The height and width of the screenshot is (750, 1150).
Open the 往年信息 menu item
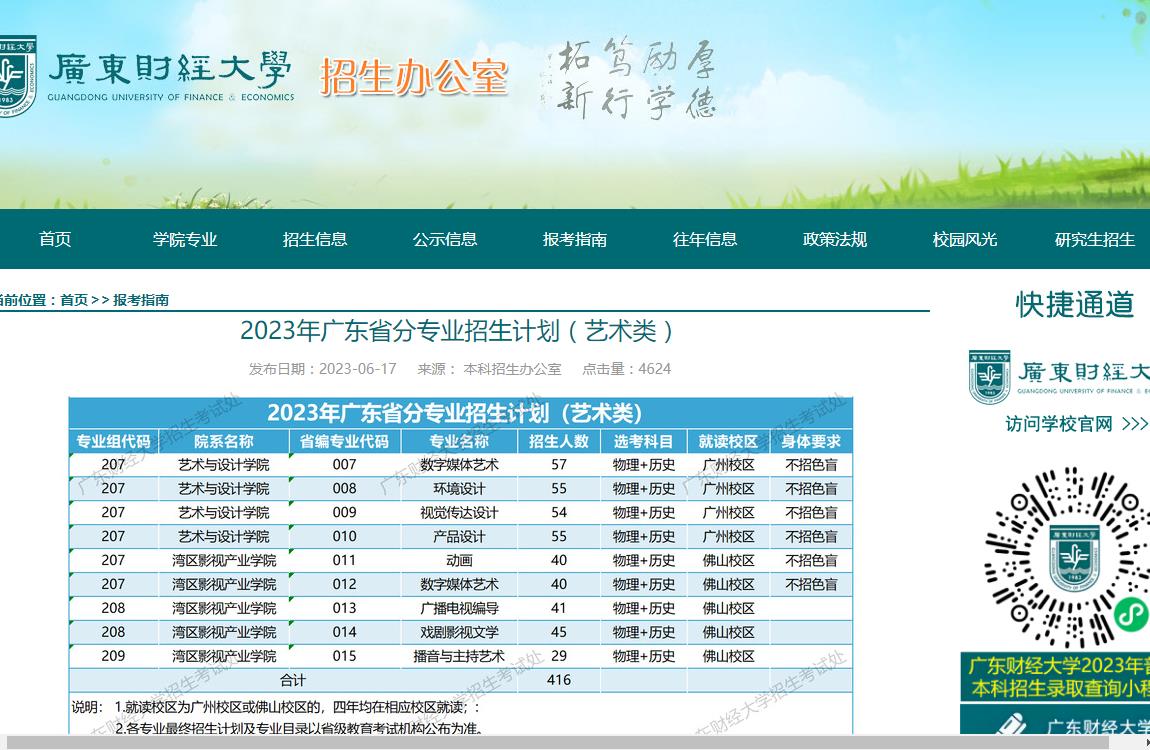click(705, 239)
